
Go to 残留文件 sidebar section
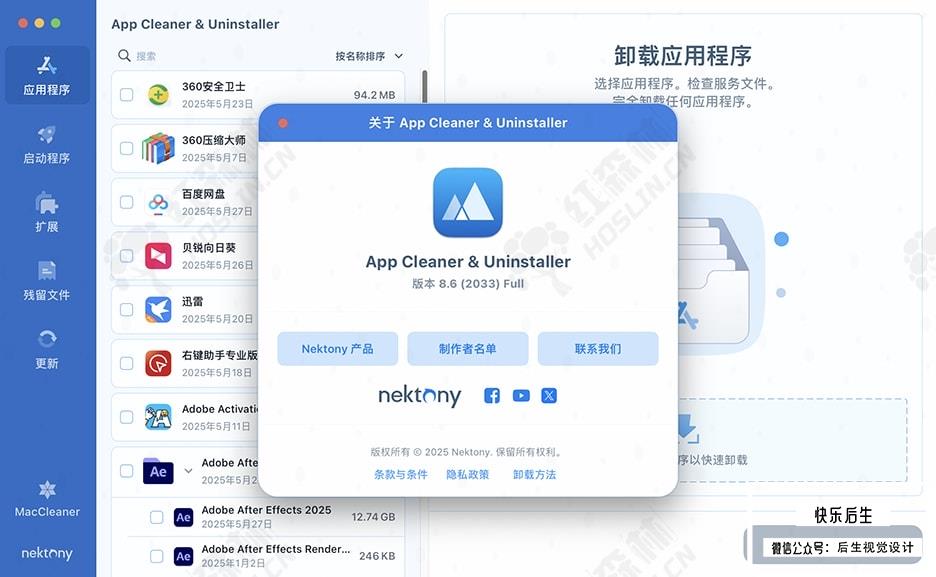pos(47,281)
